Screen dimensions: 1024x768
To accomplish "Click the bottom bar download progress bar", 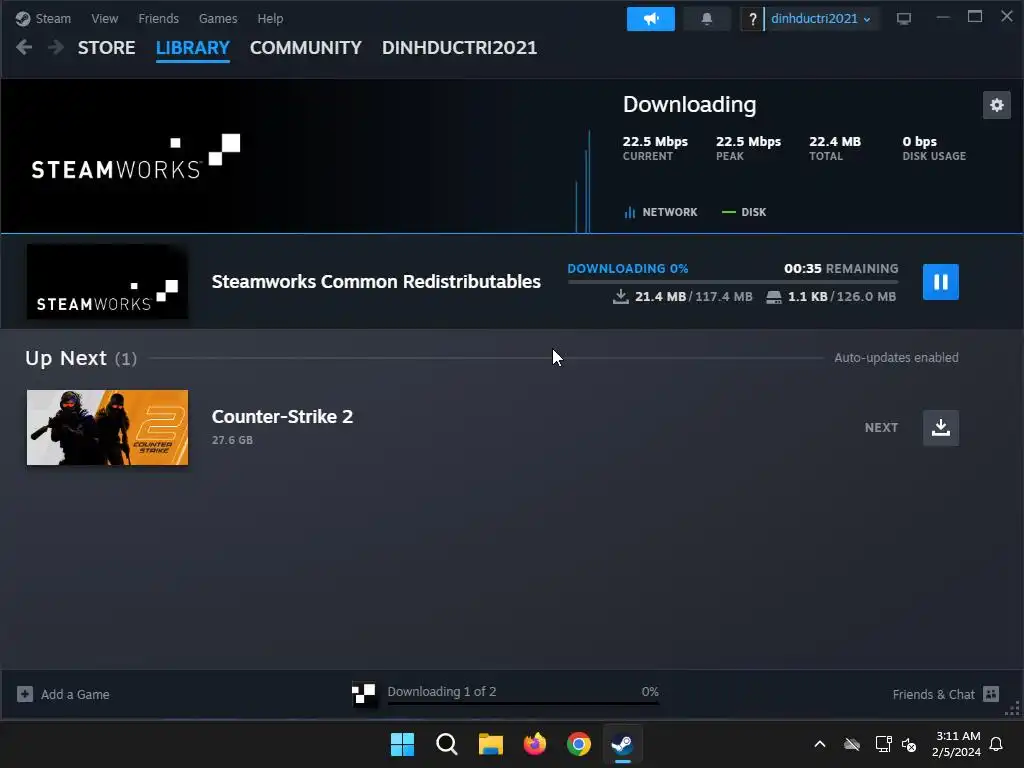I will coord(523,704).
